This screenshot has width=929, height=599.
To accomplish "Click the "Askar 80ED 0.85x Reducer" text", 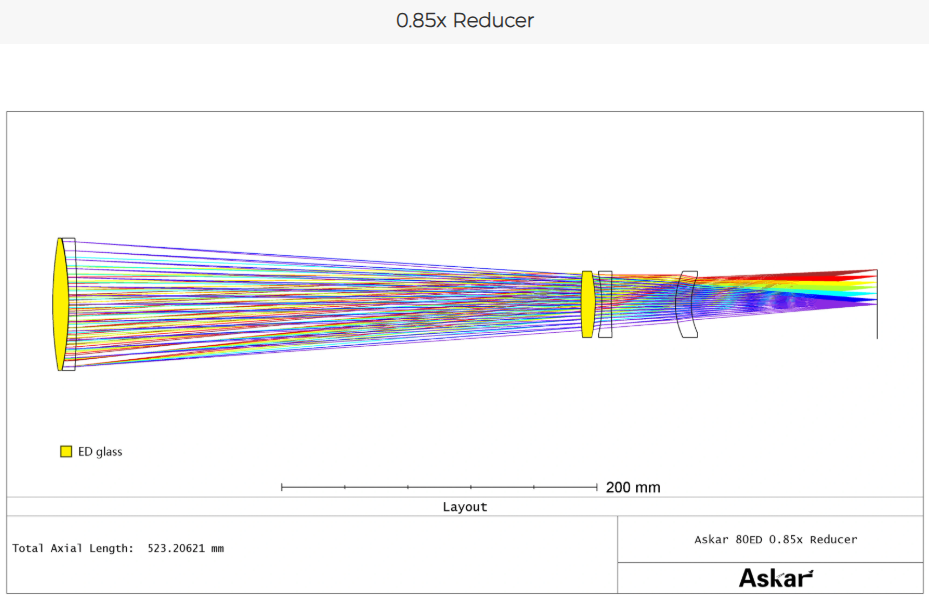I will point(775,539).
